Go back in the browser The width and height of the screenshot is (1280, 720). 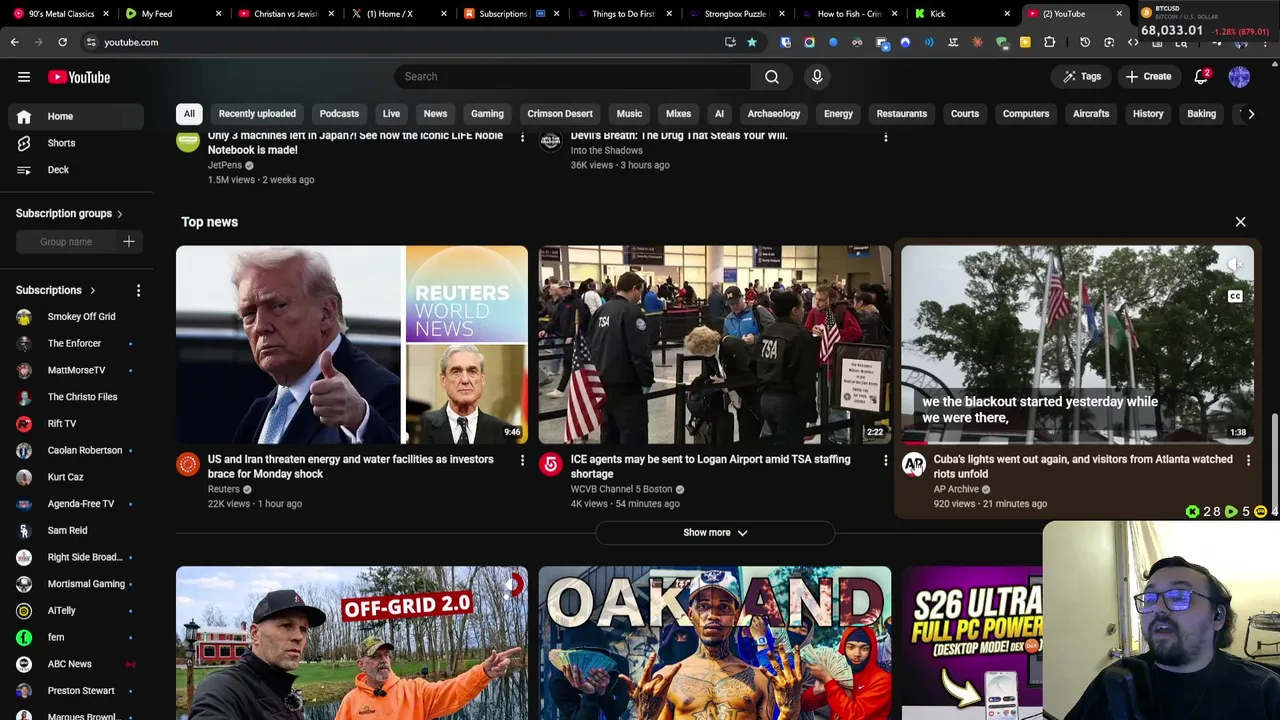click(x=15, y=42)
